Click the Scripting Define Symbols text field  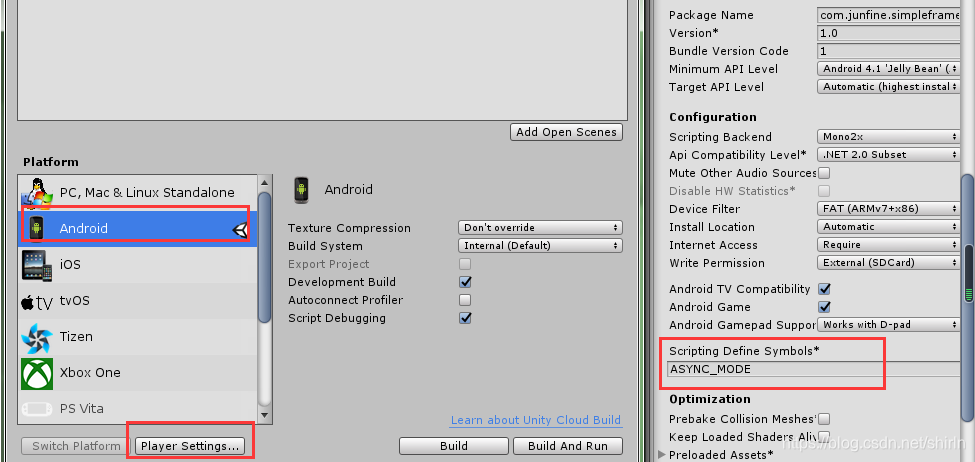point(815,369)
